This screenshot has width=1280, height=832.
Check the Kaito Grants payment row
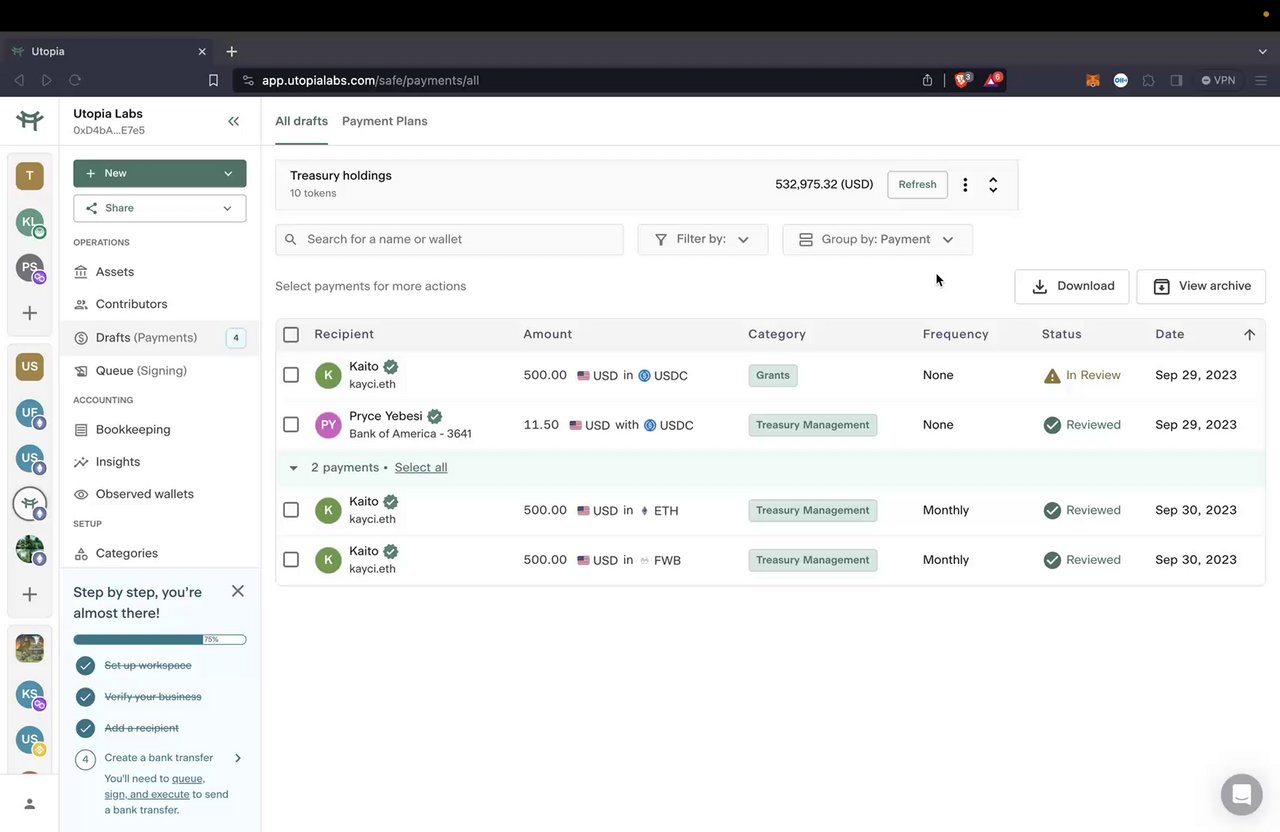pos(291,375)
